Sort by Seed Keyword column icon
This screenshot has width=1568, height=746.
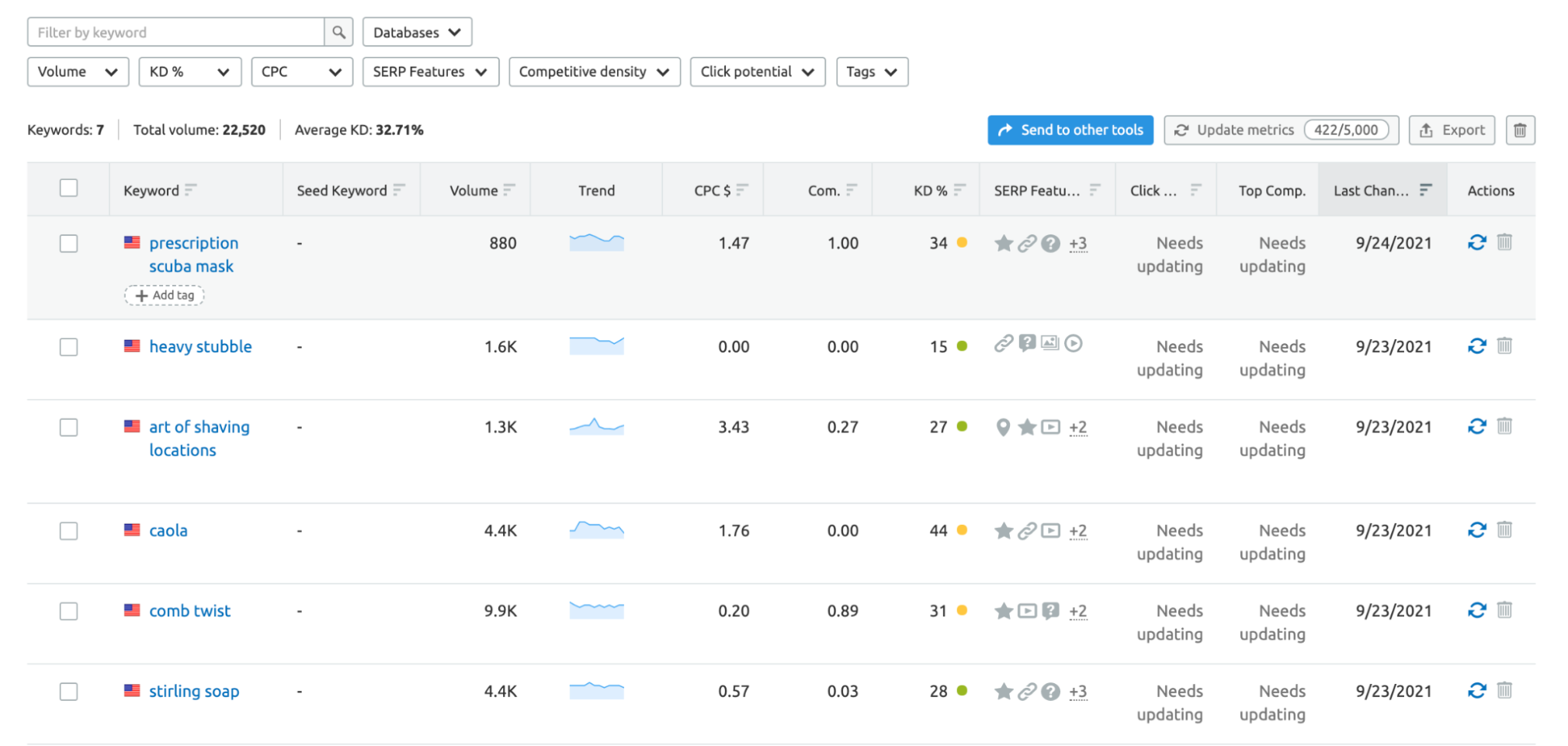pyautogui.click(x=399, y=190)
